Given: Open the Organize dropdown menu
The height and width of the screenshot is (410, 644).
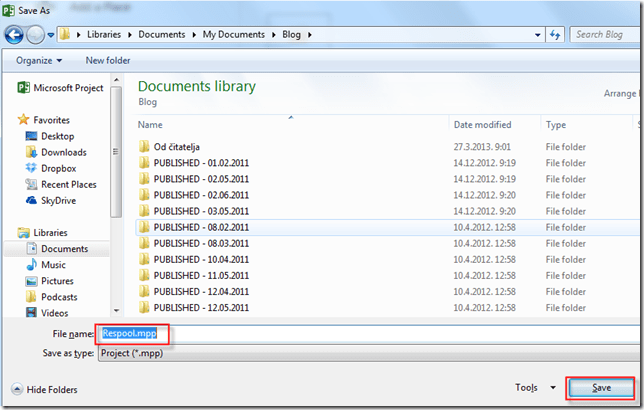Looking at the screenshot, I should pos(39,60).
